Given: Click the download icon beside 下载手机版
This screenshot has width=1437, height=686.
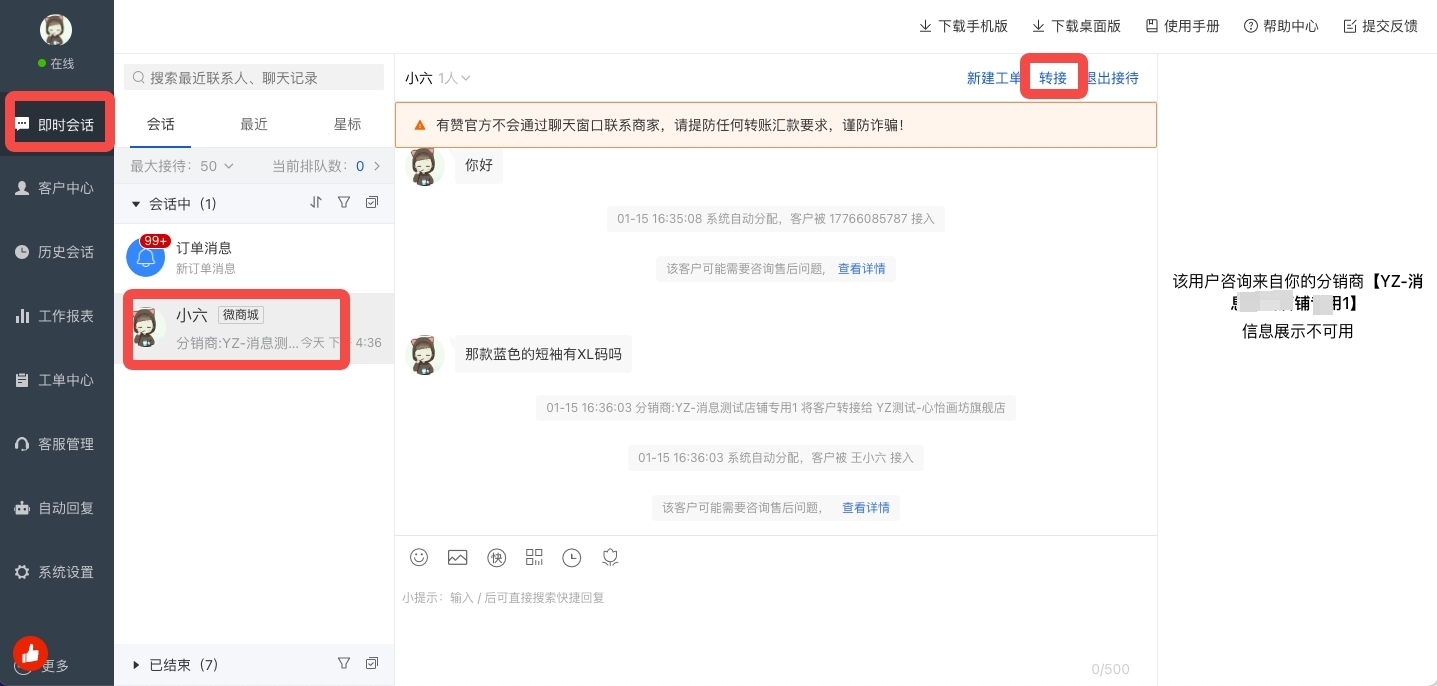Looking at the screenshot, I should pyautogui.click(x=925, y=26).
